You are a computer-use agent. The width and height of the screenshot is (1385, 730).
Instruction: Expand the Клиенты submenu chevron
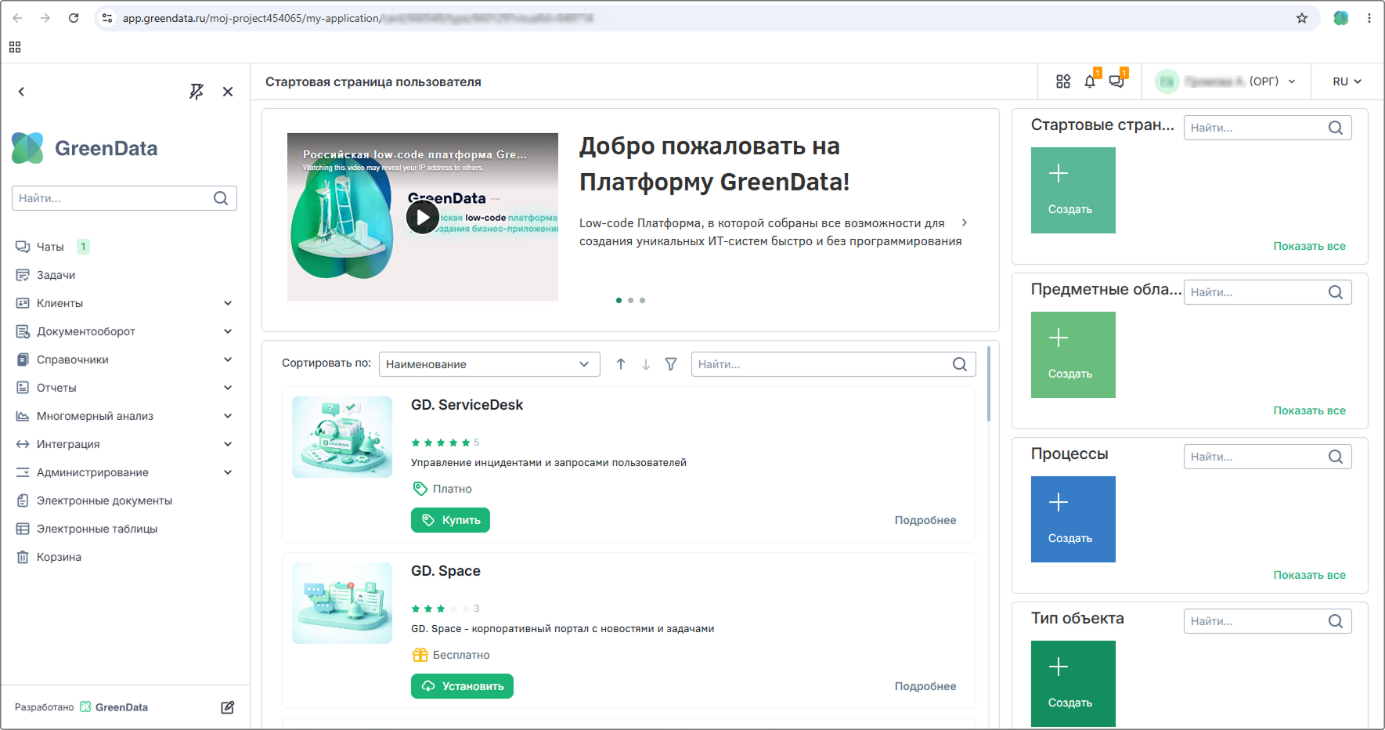(x=228, y=303)
